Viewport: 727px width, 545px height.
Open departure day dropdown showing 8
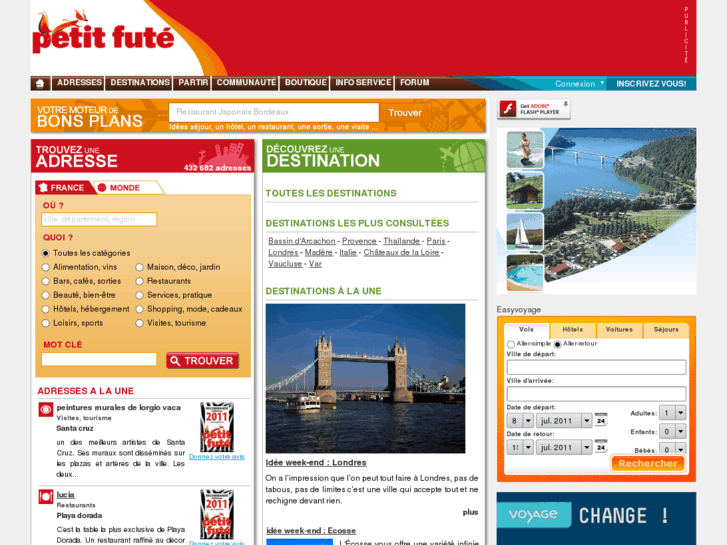coord(520,421)
